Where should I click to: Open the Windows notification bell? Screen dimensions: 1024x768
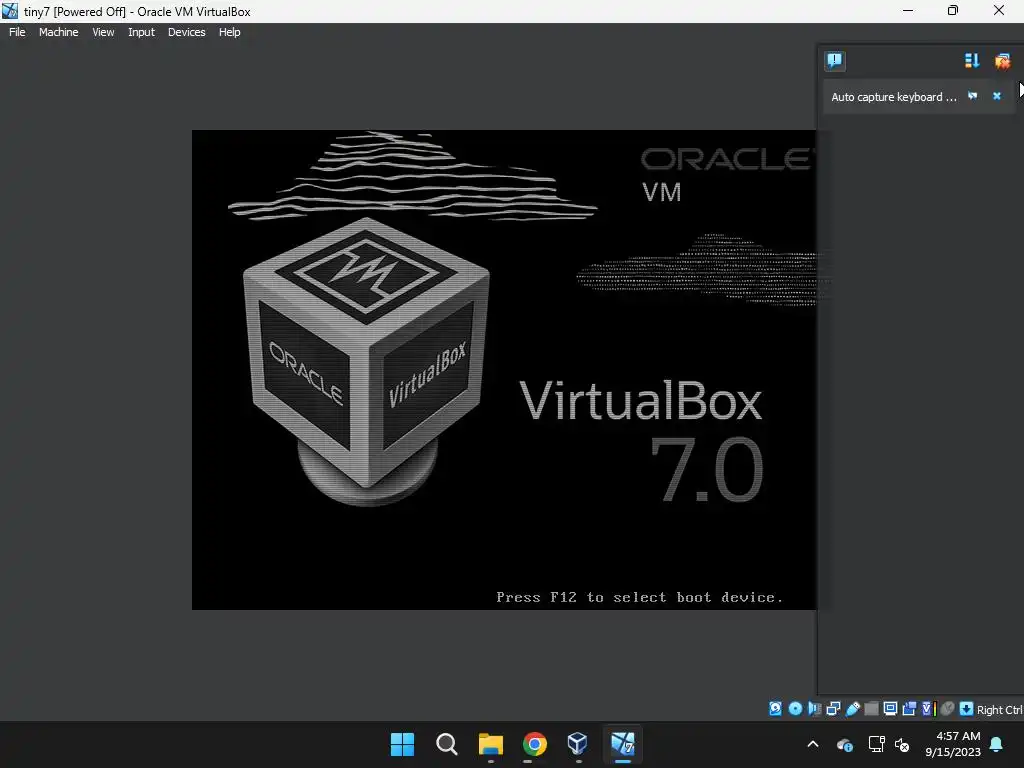click(997, 744)
